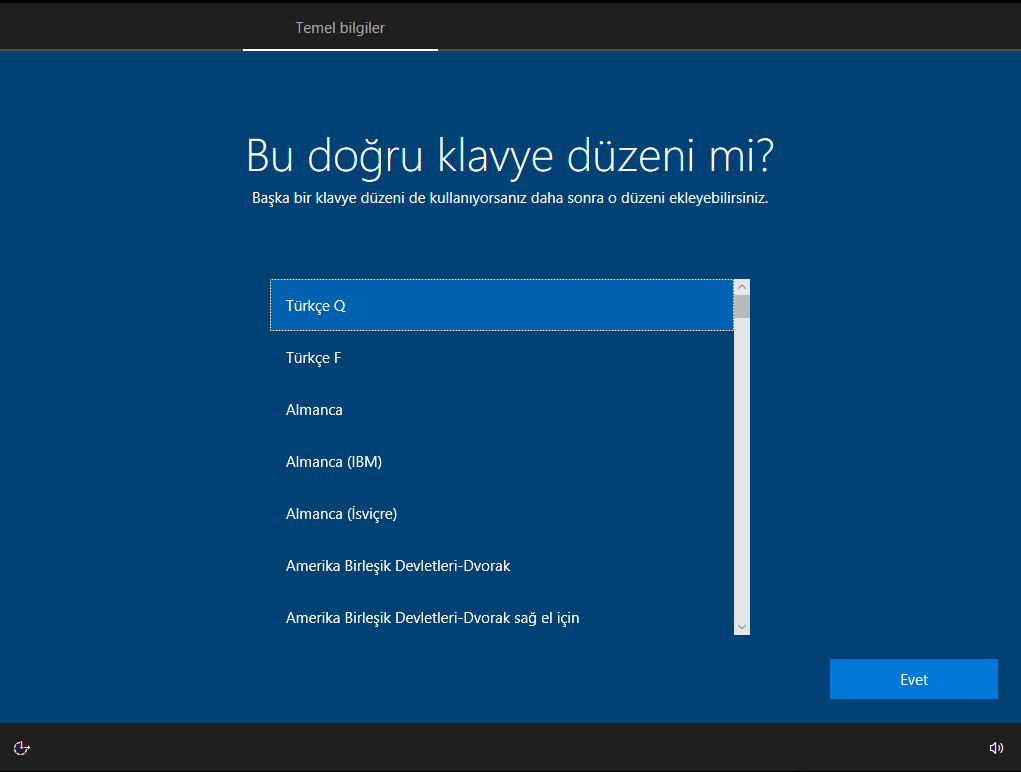
Task: Choose Türkçe F keyboard layout
Action: (x=501, y=358)
